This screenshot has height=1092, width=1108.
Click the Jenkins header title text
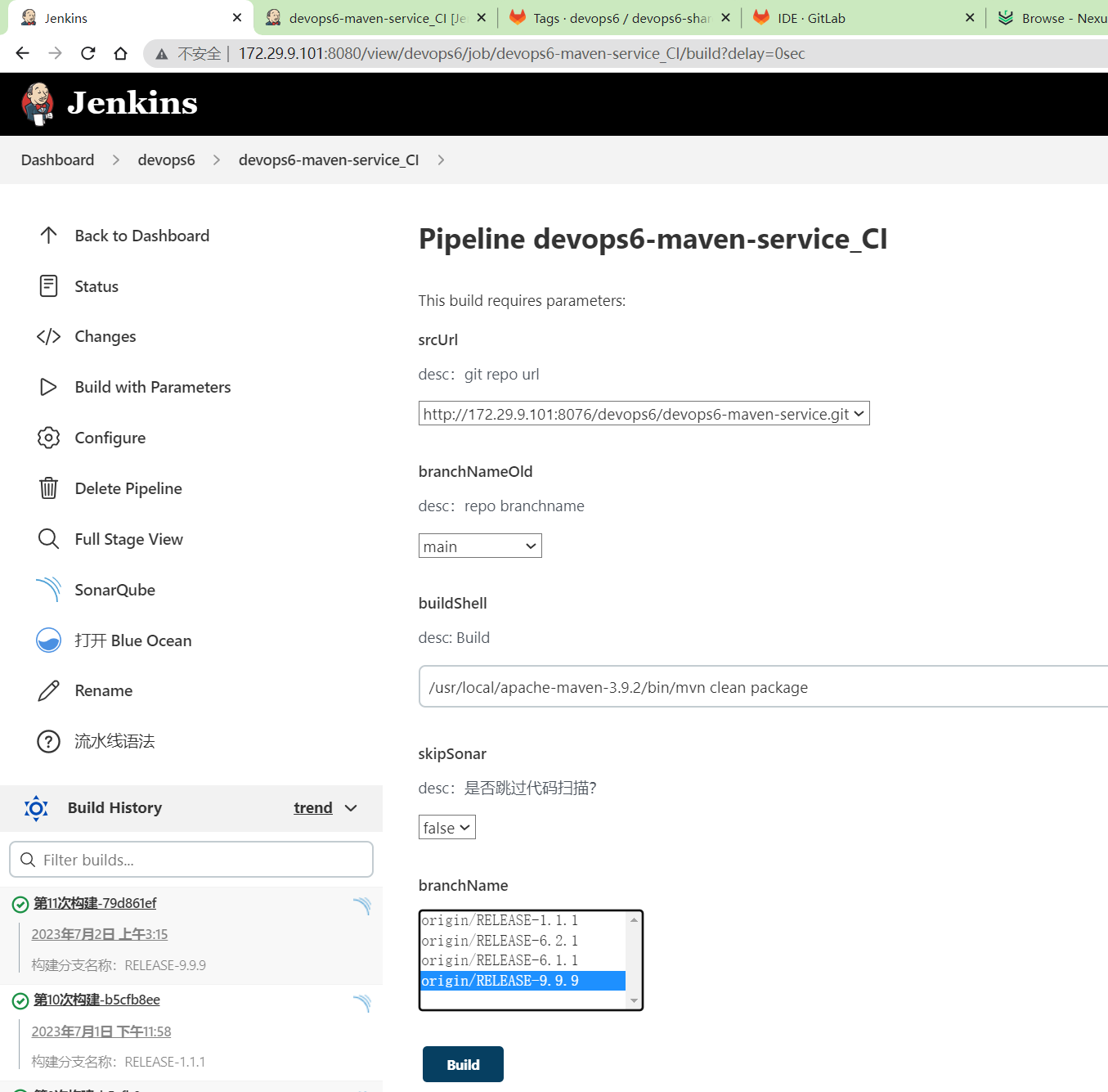coord(132,103)
